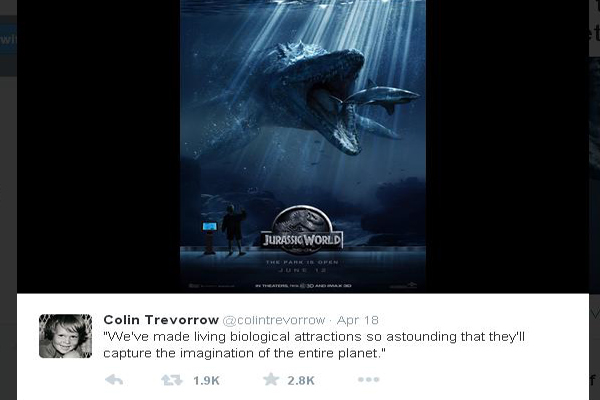This screenshot has height=400, width=600.
Task: Click the Jurassic World logo on poster
Action: click(x=302, y=230)
